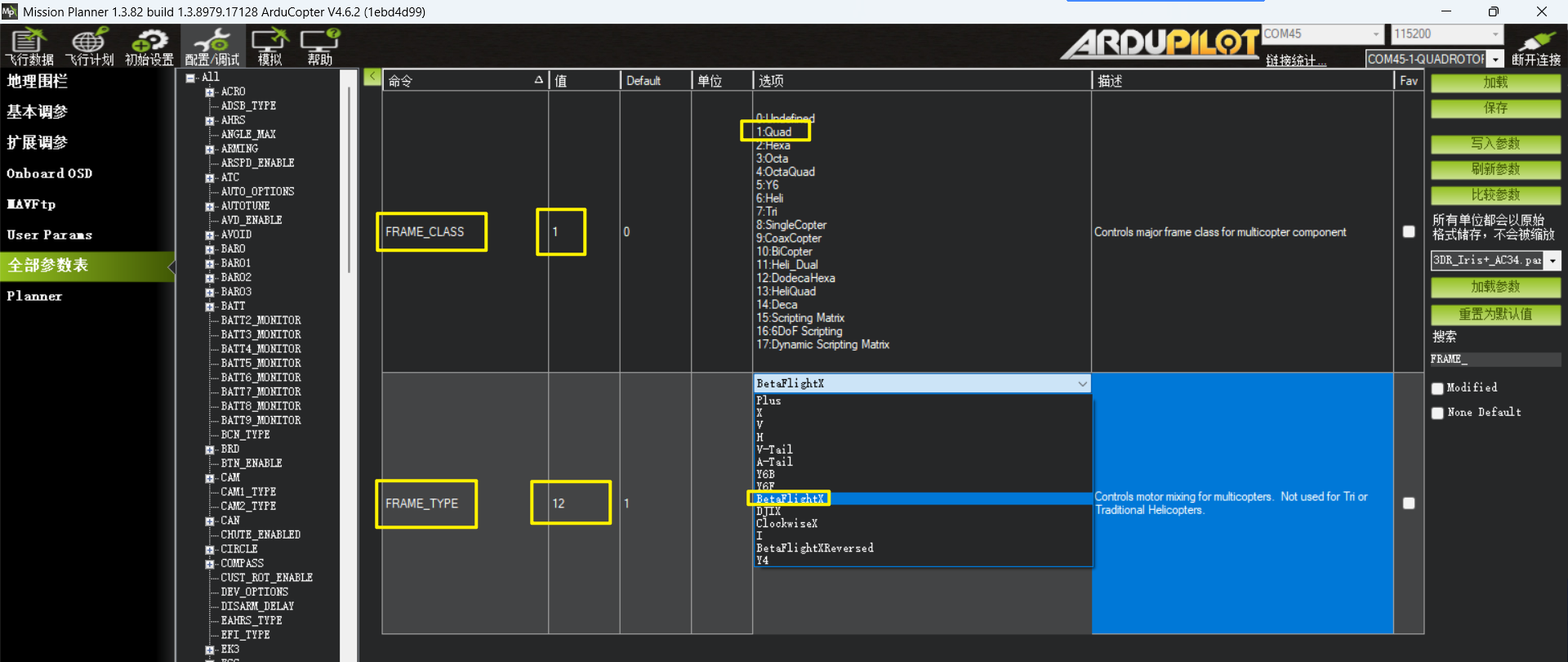Image resolution: width=1568 pixels, height=662 pixels.
Task: Click the 写入参数 write params button
Action: pos(1495,144)
